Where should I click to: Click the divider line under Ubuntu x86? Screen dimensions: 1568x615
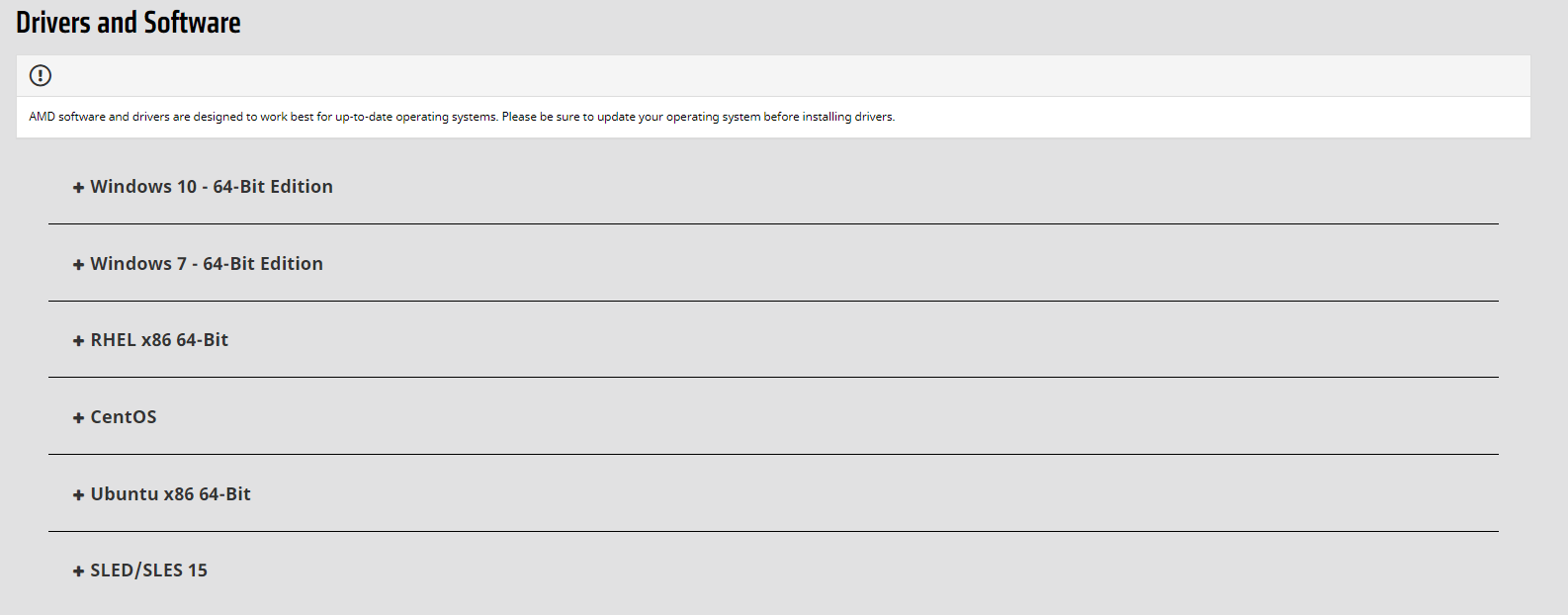[x=773, y=532]
